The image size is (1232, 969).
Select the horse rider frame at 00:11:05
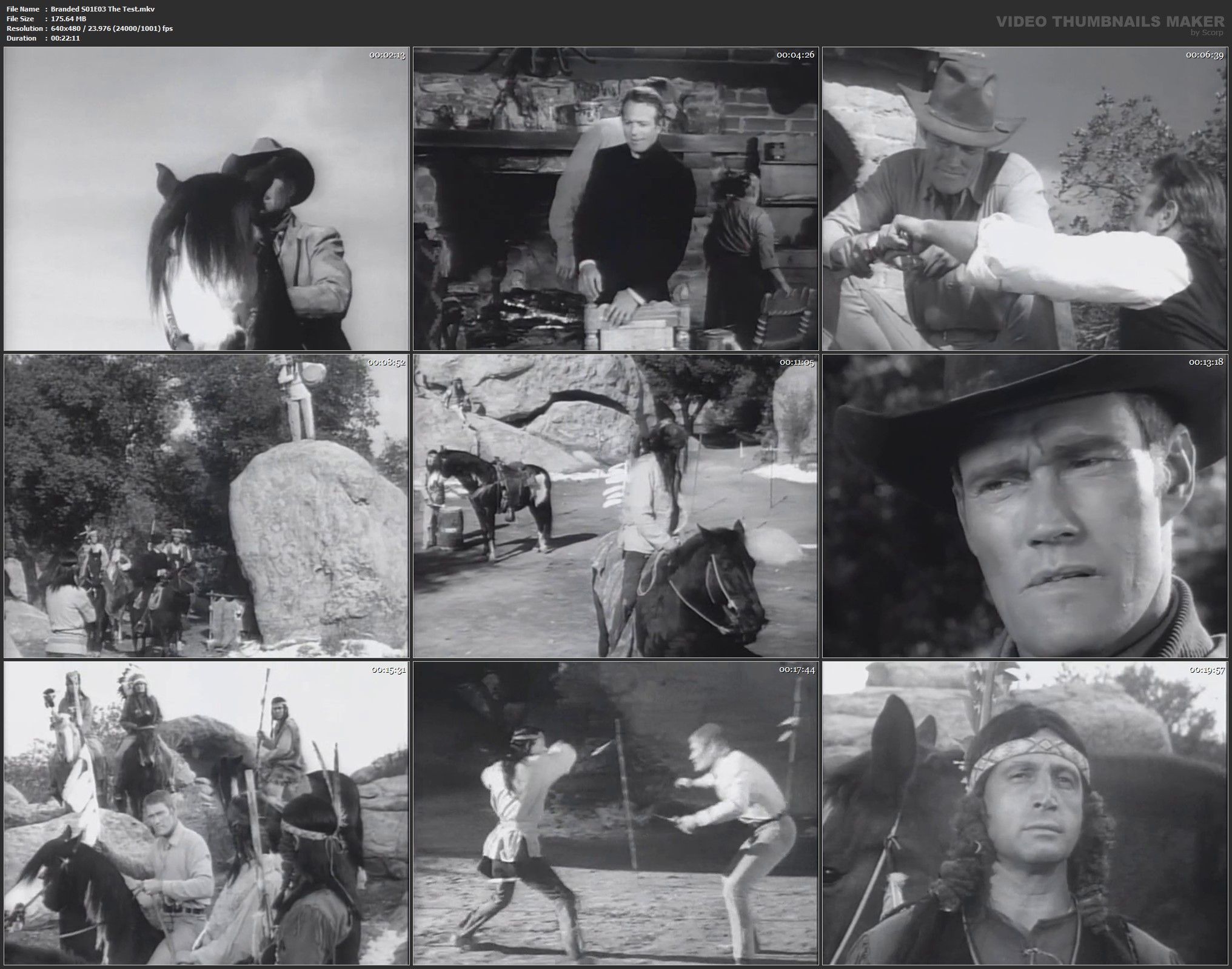(x=615, y=506)
